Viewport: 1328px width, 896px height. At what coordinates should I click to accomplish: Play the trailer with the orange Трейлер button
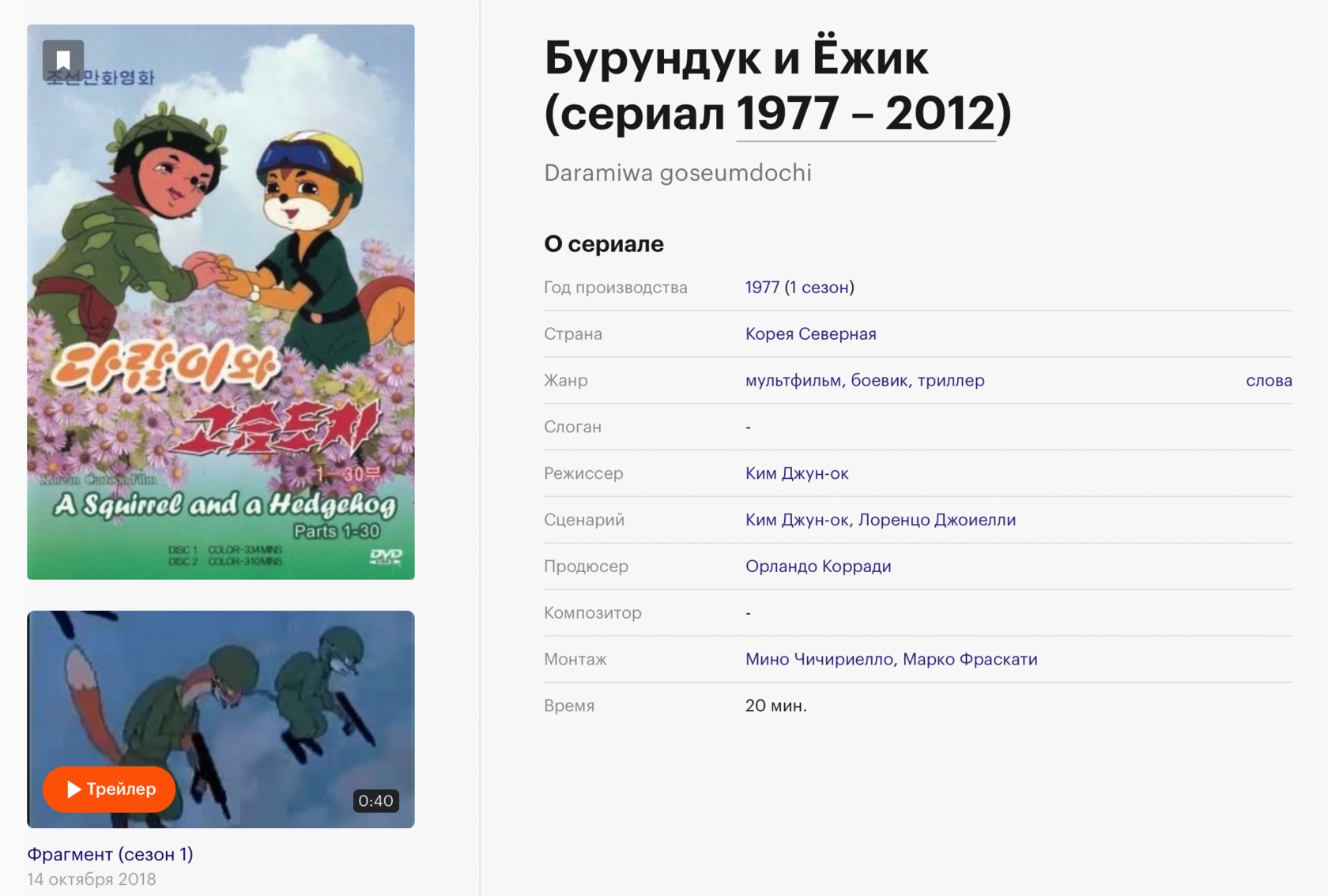(x=109, y=789)
